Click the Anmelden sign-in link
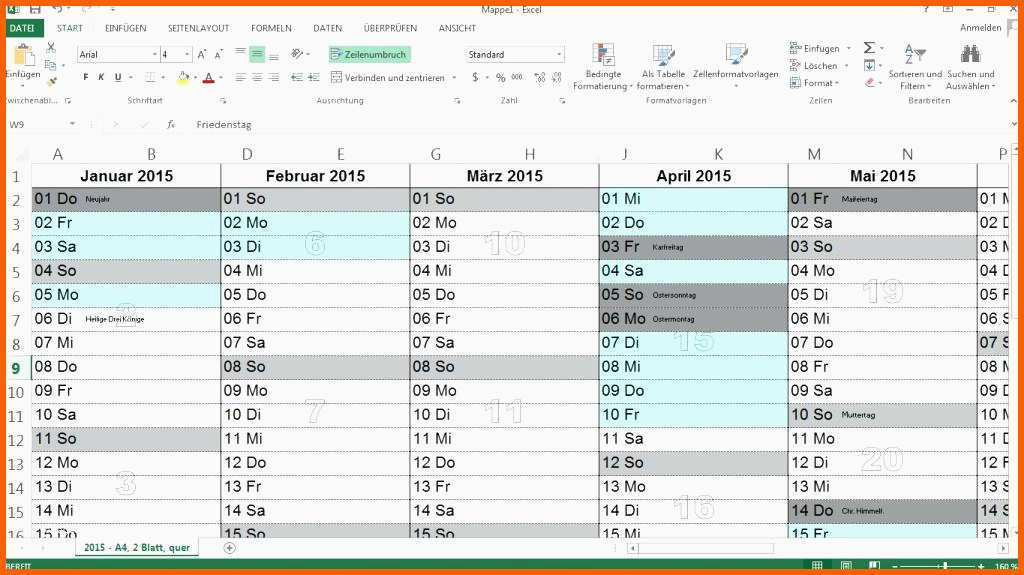 click(x=980, y=28)
